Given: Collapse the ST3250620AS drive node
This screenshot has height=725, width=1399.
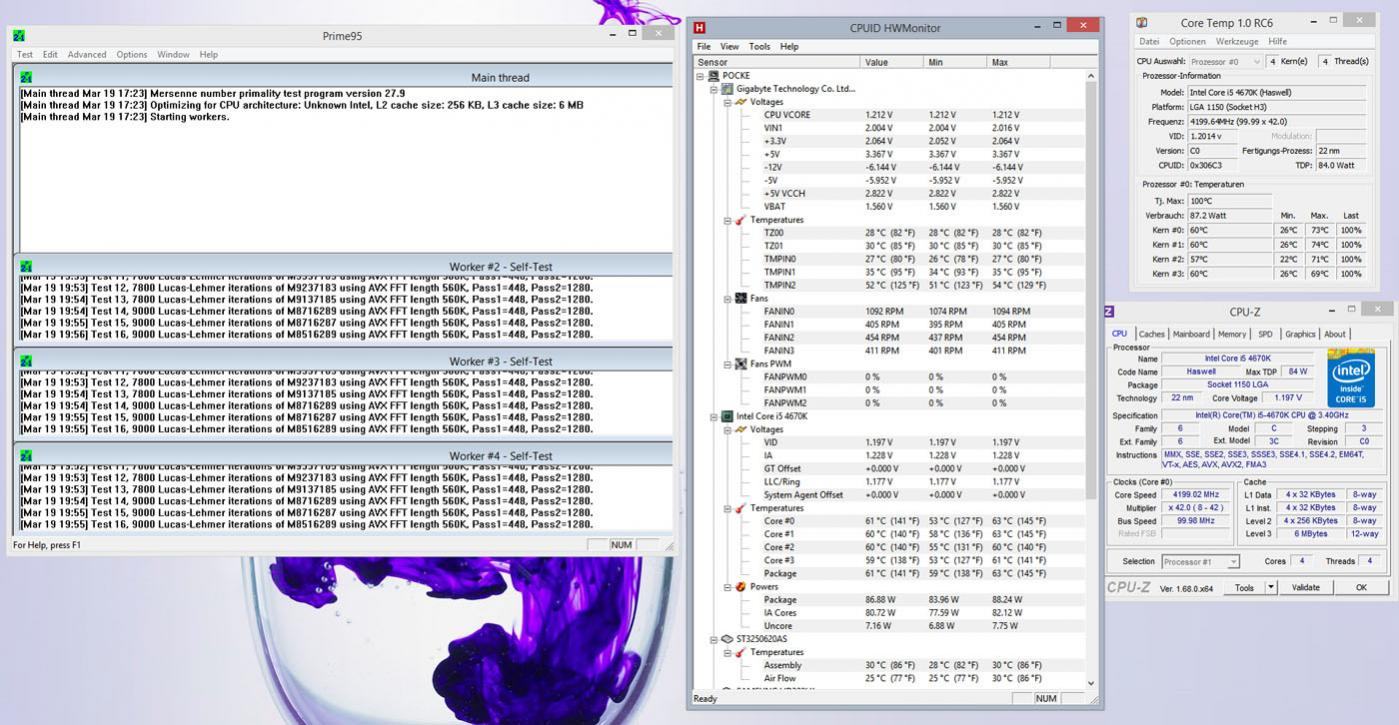Looking at the screenshot, I should coord(714,638).
